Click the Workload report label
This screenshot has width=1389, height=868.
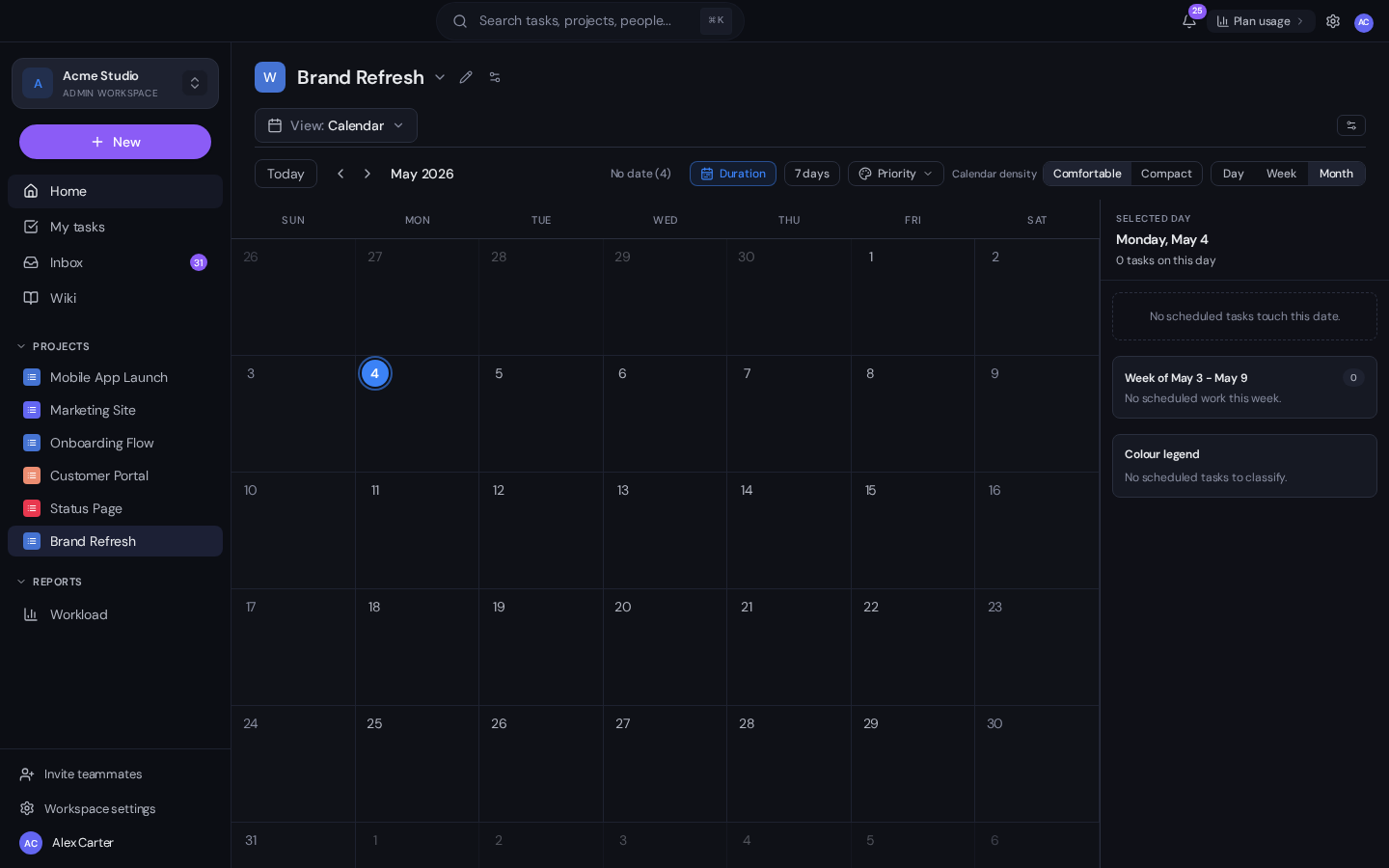79,614
